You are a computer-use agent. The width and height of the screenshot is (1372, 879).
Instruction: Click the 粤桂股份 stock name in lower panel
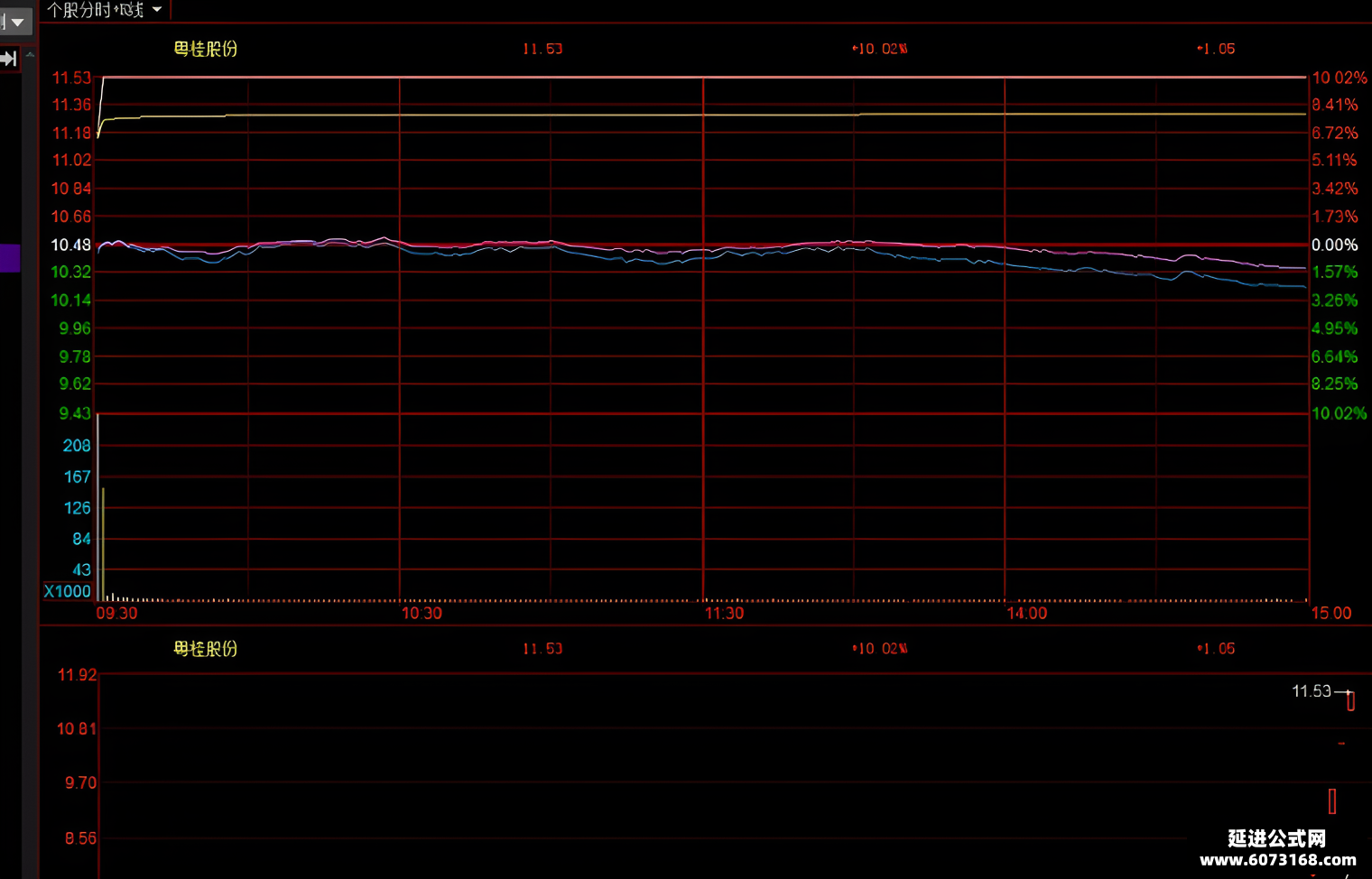[206, 649]
